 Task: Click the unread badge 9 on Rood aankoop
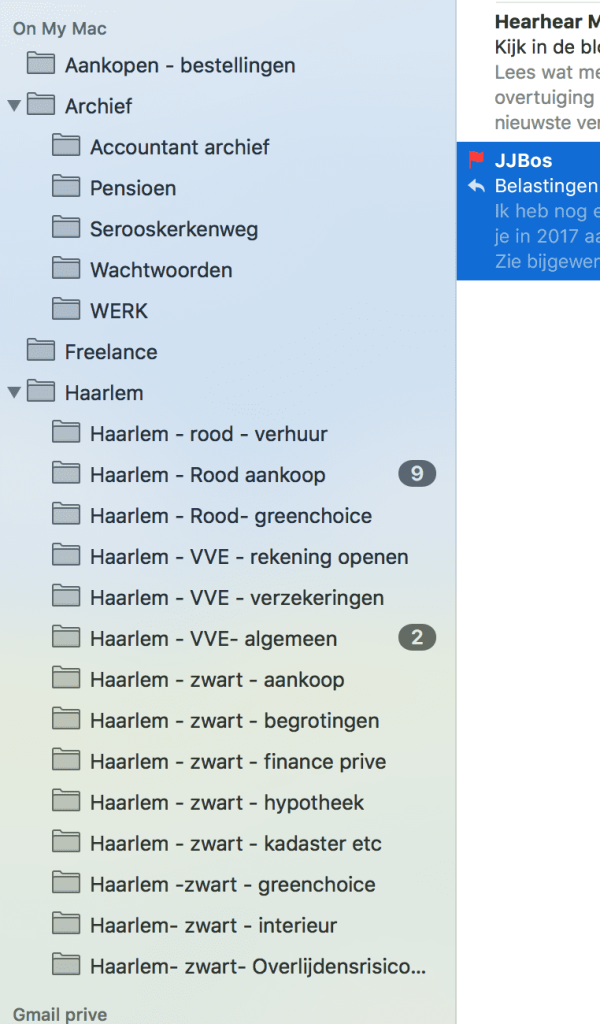pos(417,474)
